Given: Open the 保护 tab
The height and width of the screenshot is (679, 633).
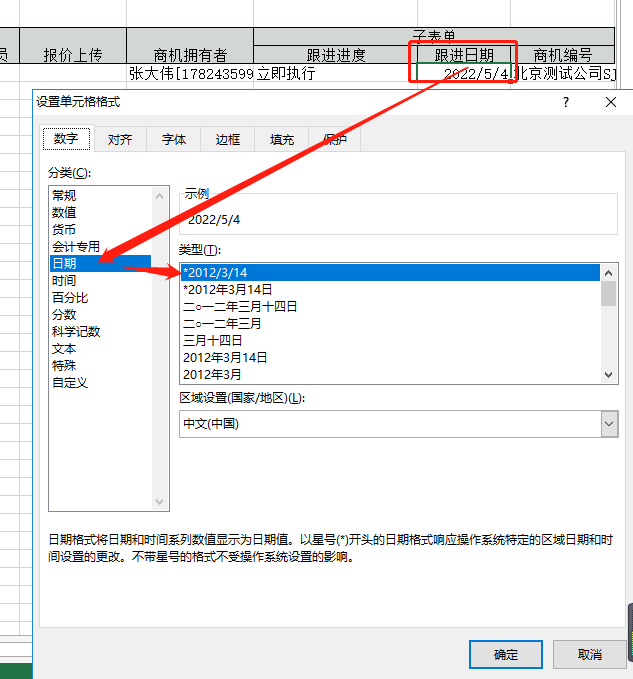Looking at the screenshot, I should click(335, 139).
